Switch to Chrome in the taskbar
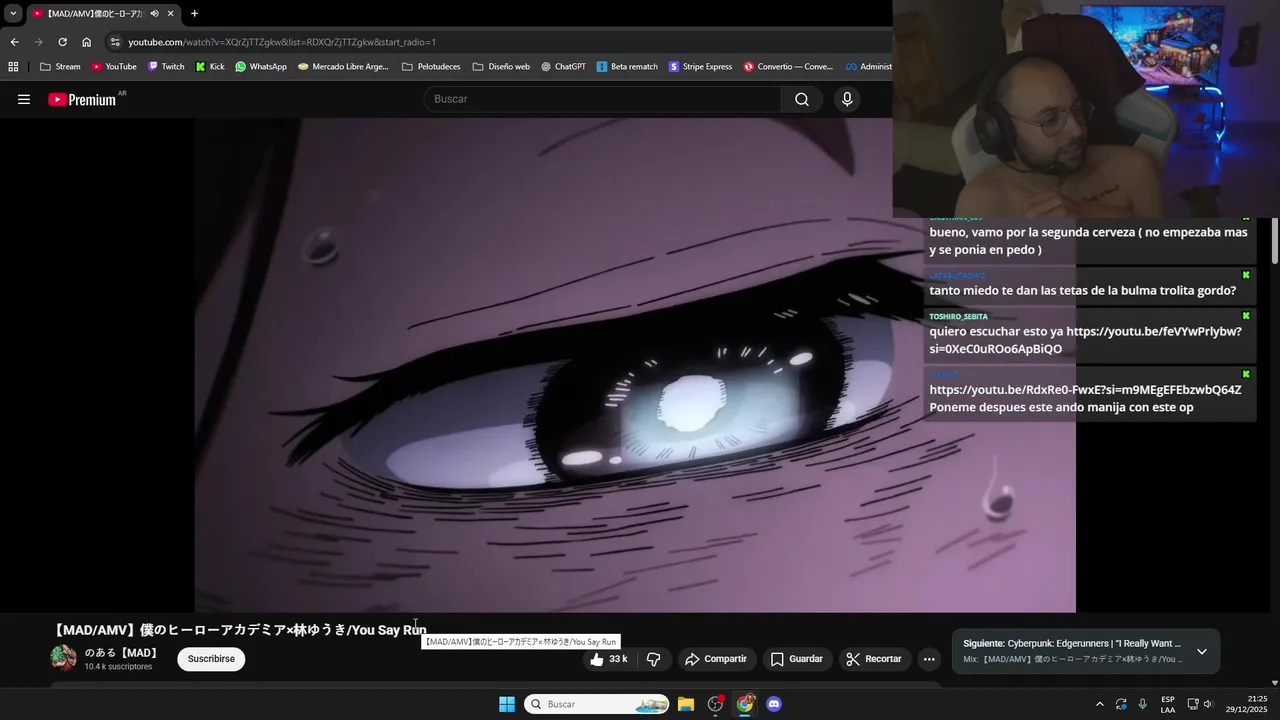Viewport: 1280px width, 720px height. [745, 704]
